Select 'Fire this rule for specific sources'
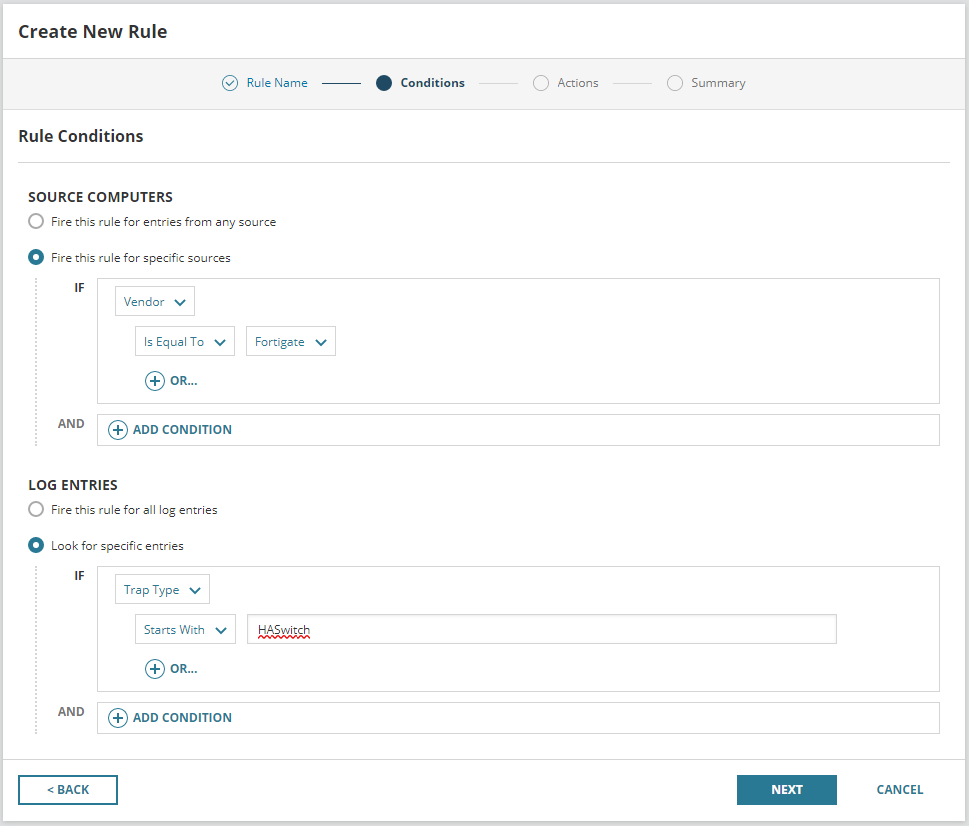969x826 pixels. pyautogui.click(x=36, y=257)
